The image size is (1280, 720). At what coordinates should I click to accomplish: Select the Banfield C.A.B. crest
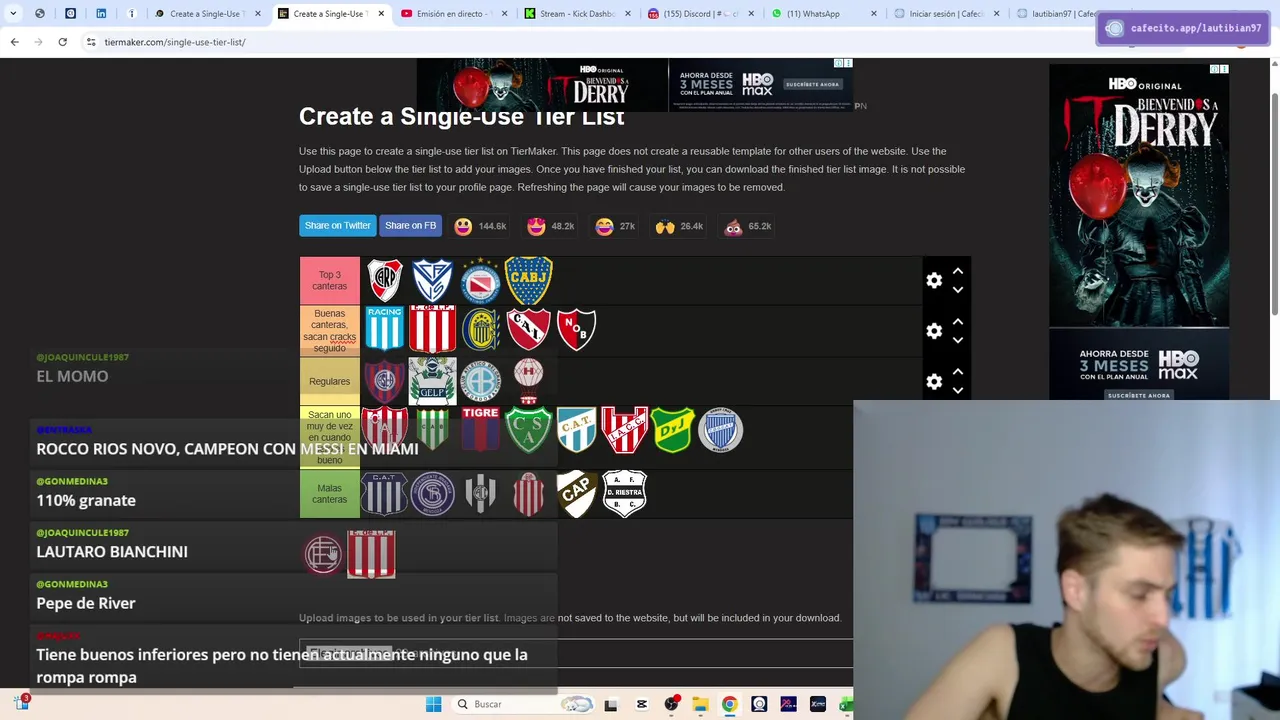coord(432,430)
